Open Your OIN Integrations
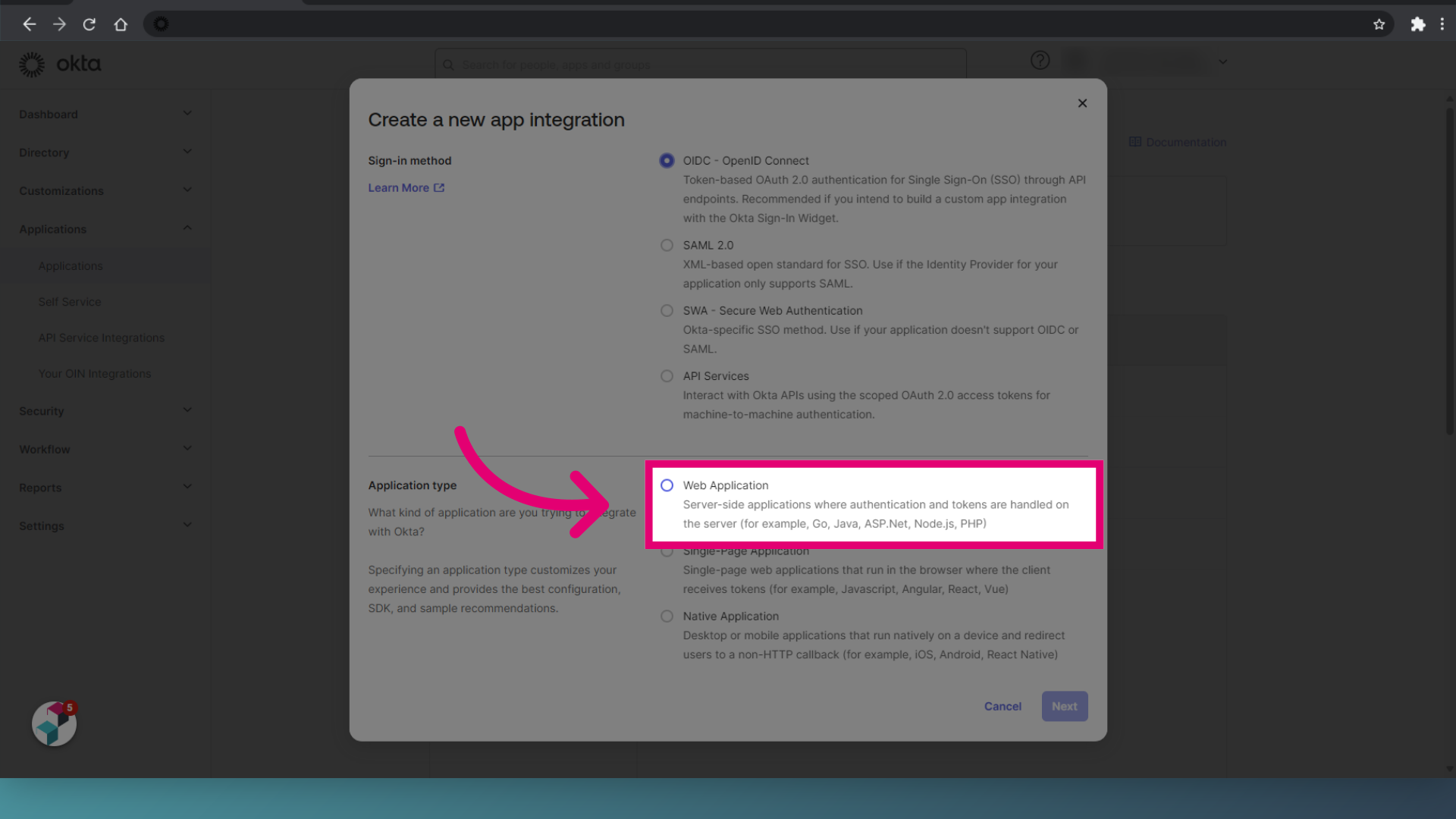Viewport: 1456px width, 819px height. coord(95,374)
